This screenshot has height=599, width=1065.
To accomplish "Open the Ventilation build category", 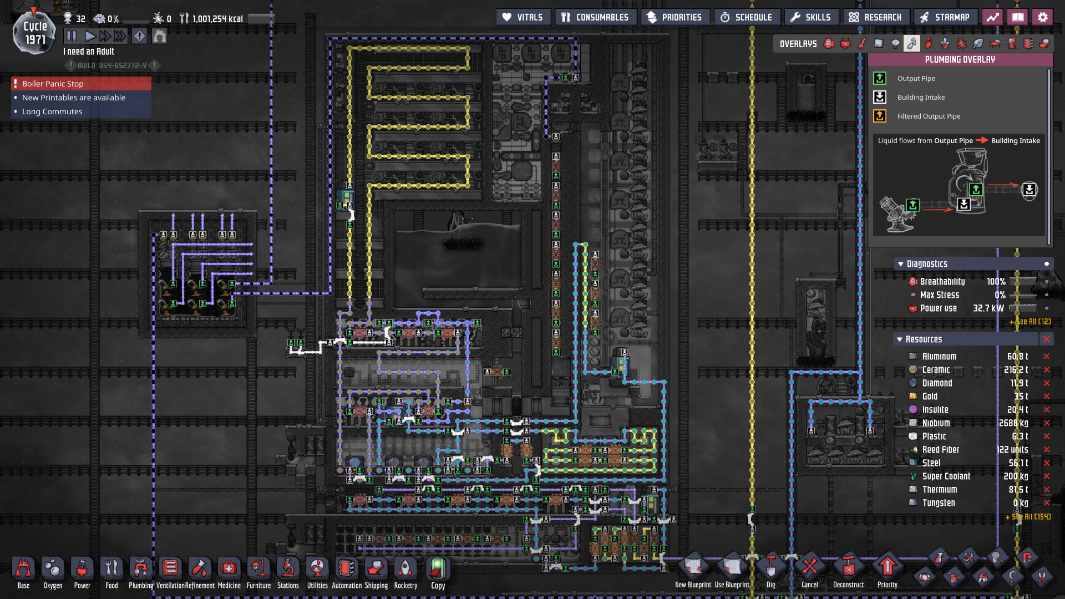I will [x=170, y=573].
